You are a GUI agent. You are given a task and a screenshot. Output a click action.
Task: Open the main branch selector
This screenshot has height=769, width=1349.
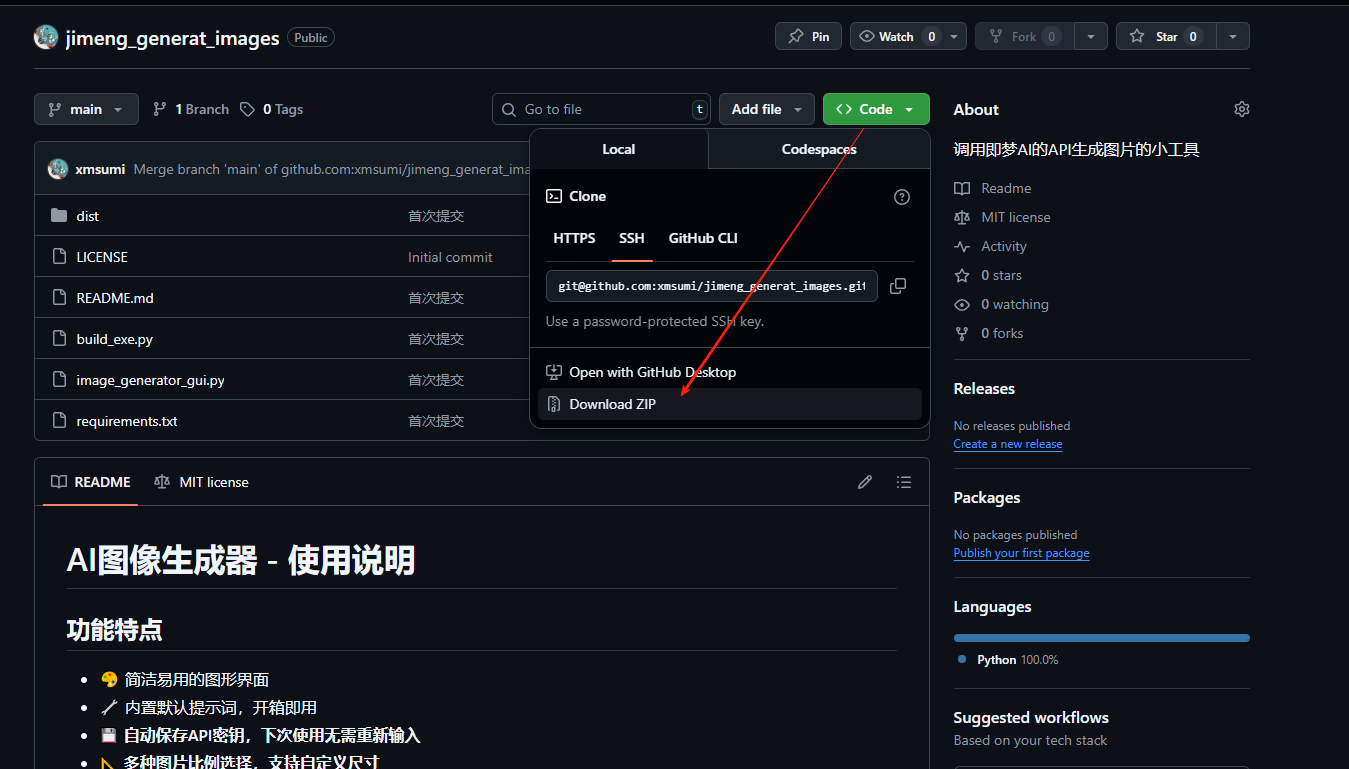click(x=86, y=109)
